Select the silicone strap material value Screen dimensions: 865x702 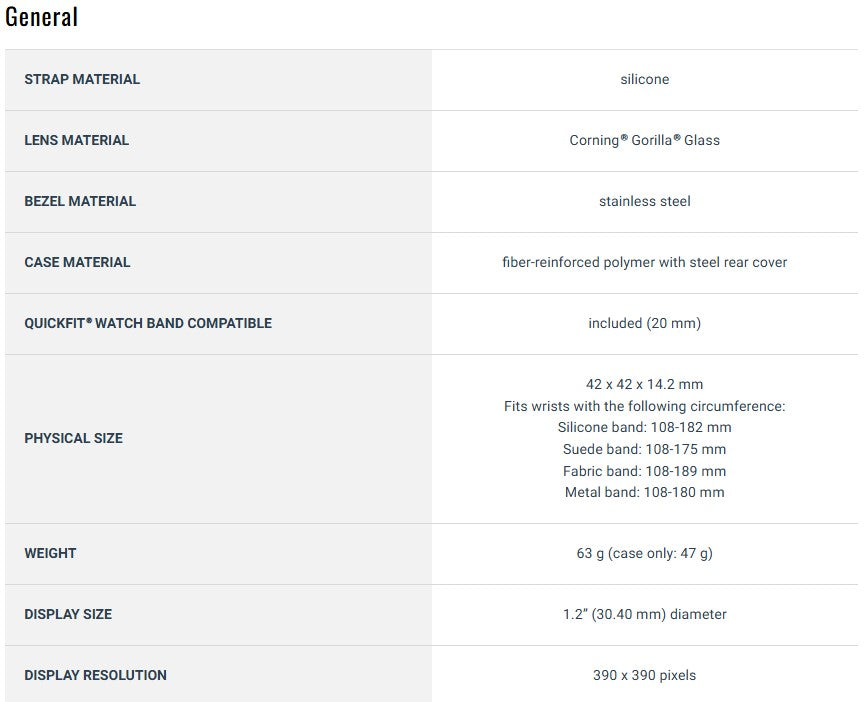(644, 79)
